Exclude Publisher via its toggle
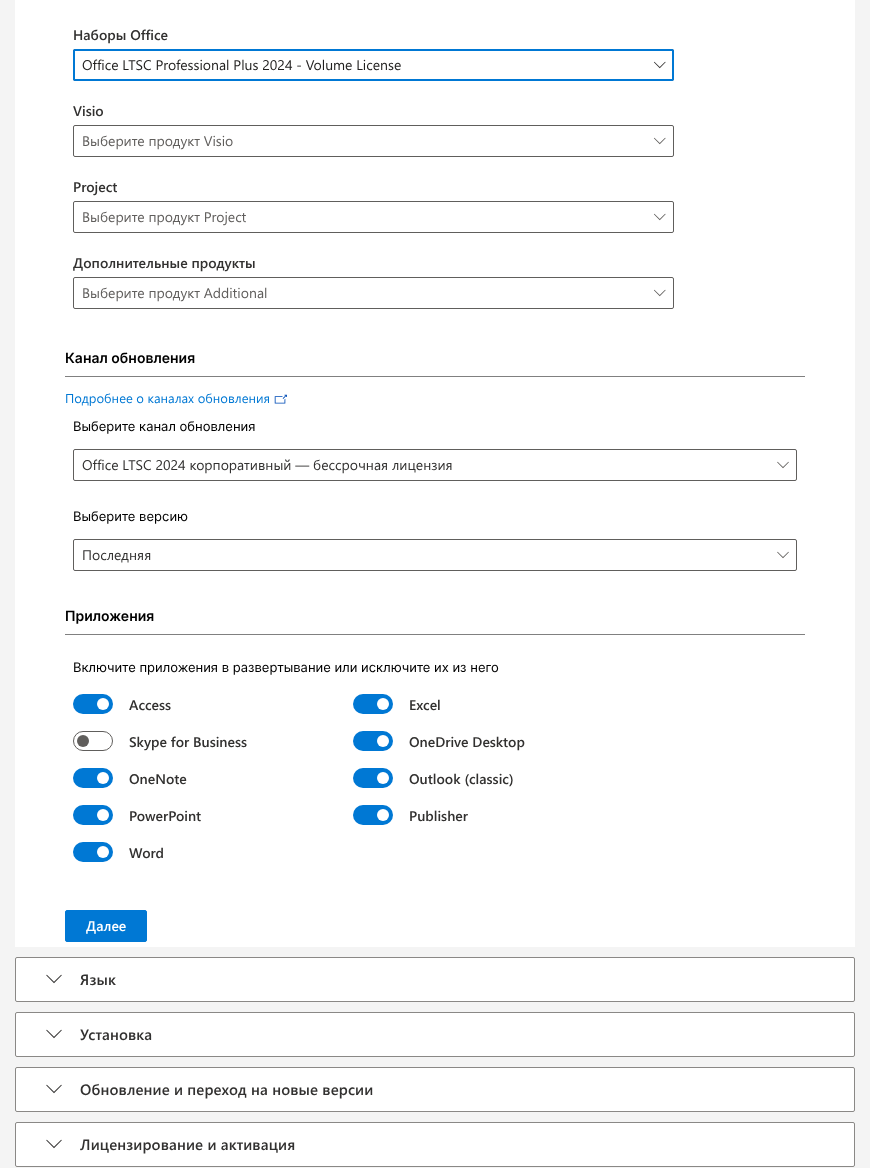This screenshot has height=1168, width=870. tap(373, 816)
